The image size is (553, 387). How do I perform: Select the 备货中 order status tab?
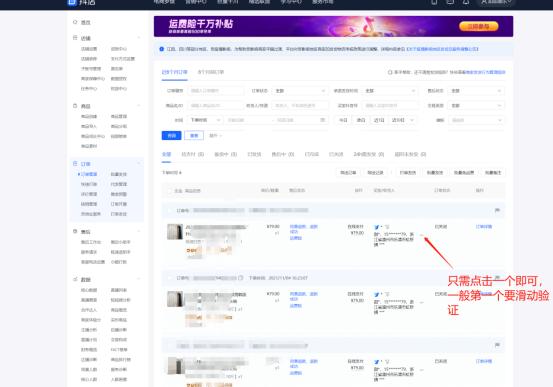click(225, 154)
